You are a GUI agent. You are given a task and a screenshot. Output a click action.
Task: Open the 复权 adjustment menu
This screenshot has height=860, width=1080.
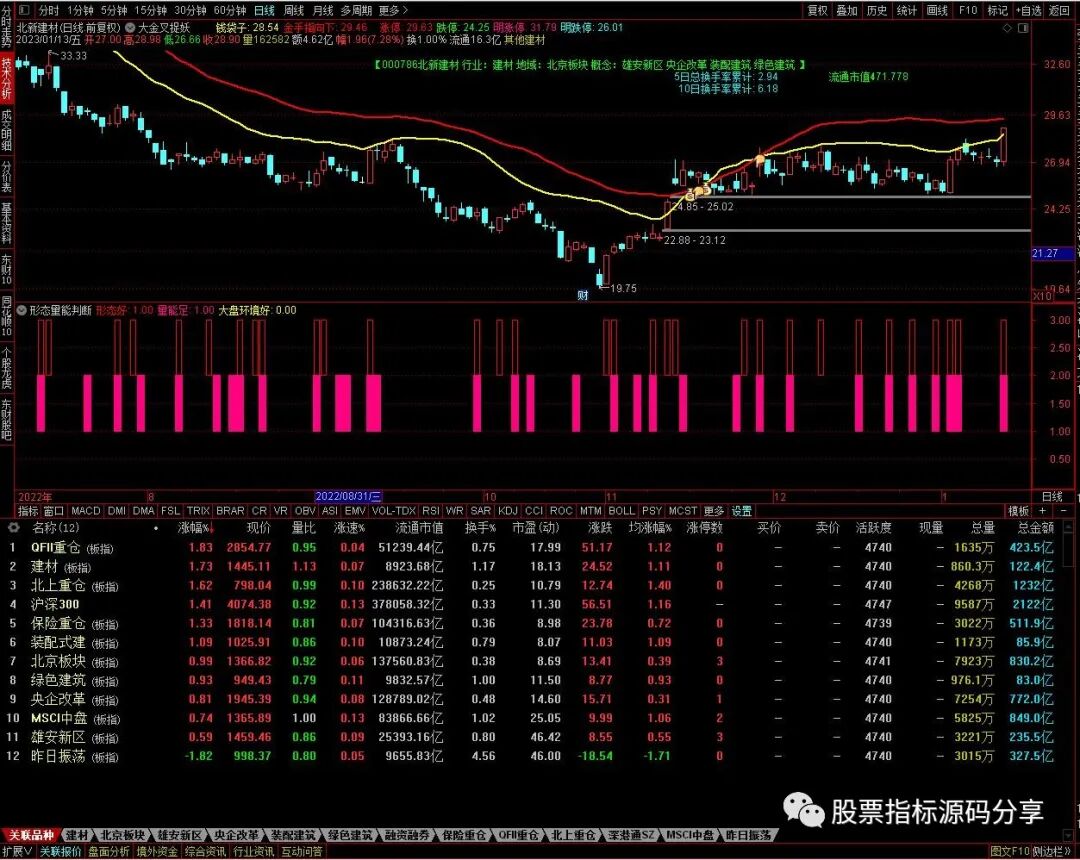[818, 10]
